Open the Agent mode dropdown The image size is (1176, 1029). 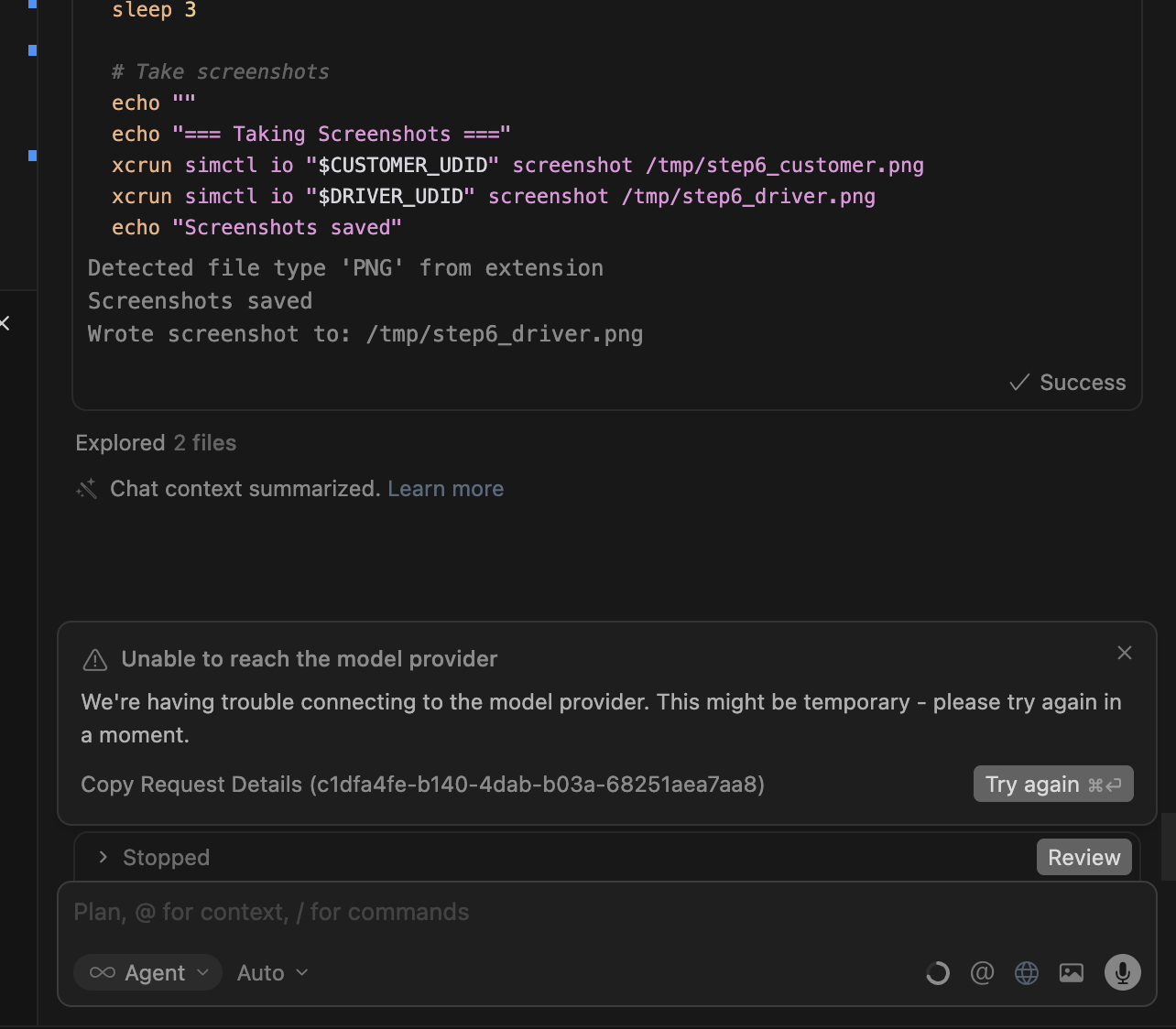coord(148,972)
